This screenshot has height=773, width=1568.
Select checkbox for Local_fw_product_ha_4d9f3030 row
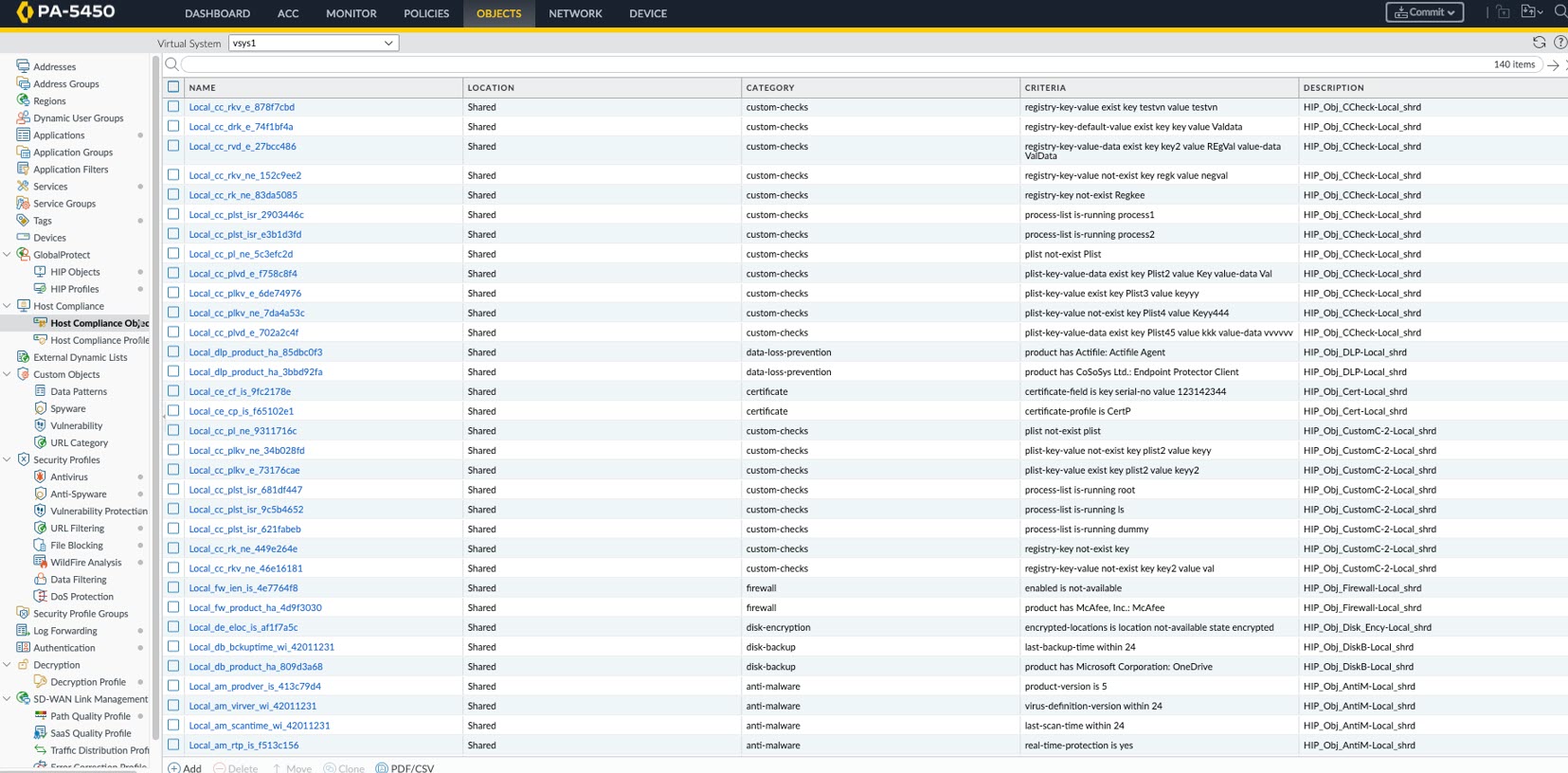[x=173, y=607]
